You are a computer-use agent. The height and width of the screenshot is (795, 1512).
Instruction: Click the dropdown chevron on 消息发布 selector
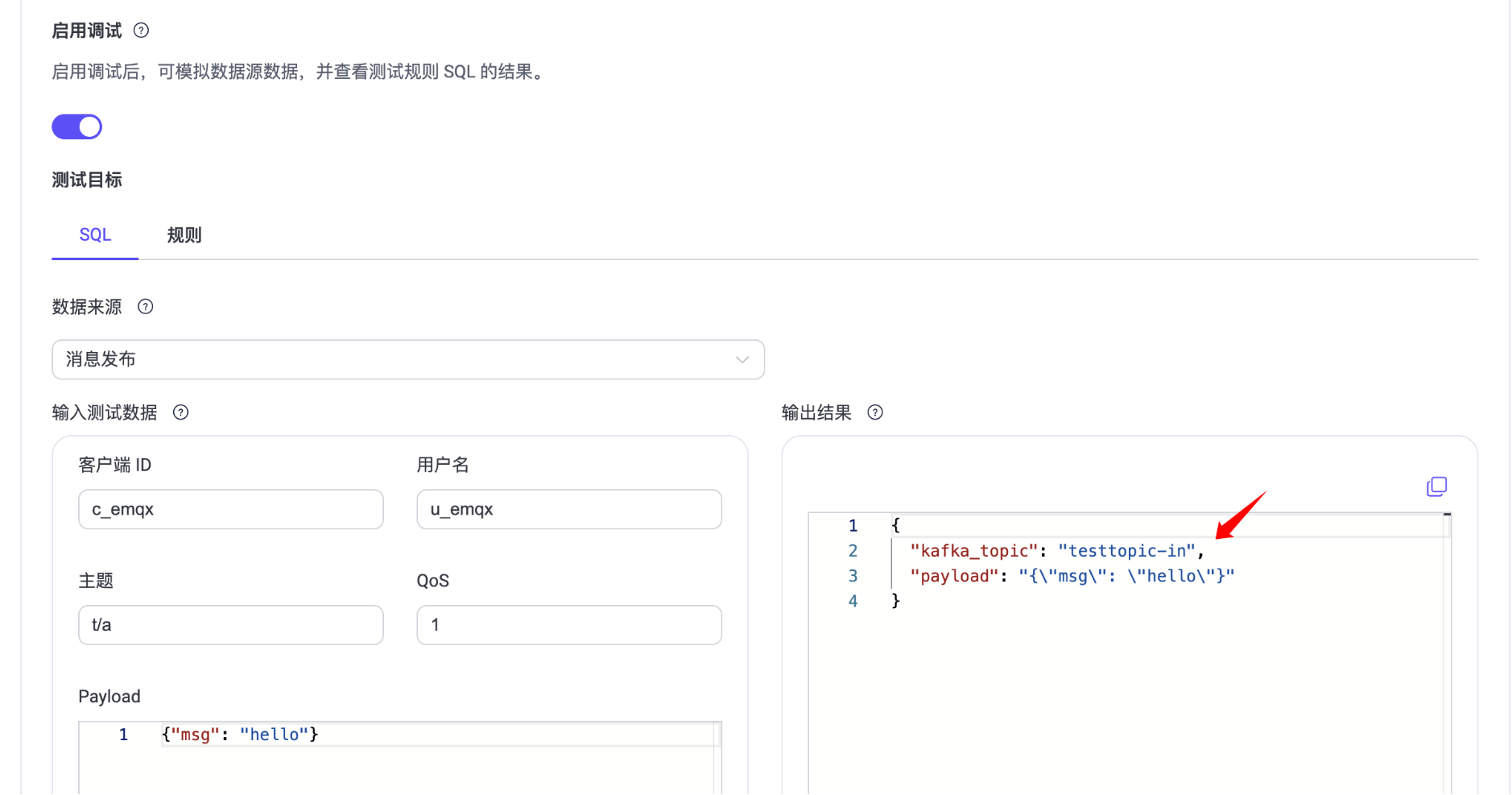tap(742, 360)
